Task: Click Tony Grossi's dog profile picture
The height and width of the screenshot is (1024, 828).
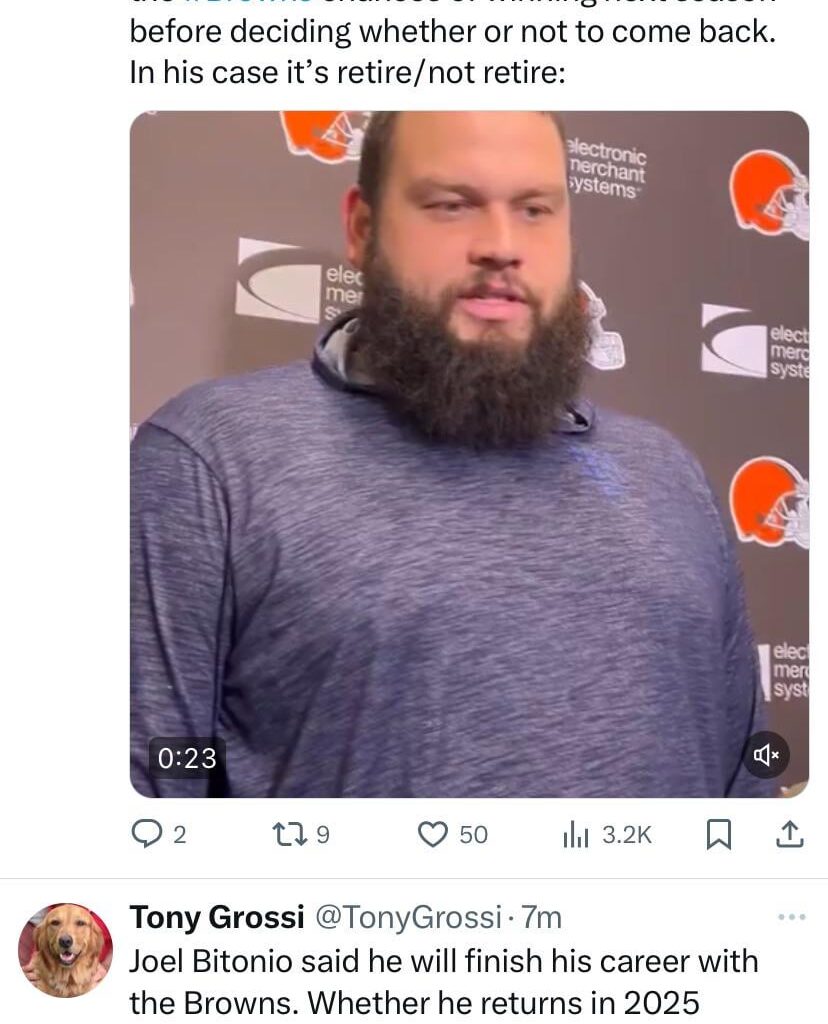Action: 65,947
